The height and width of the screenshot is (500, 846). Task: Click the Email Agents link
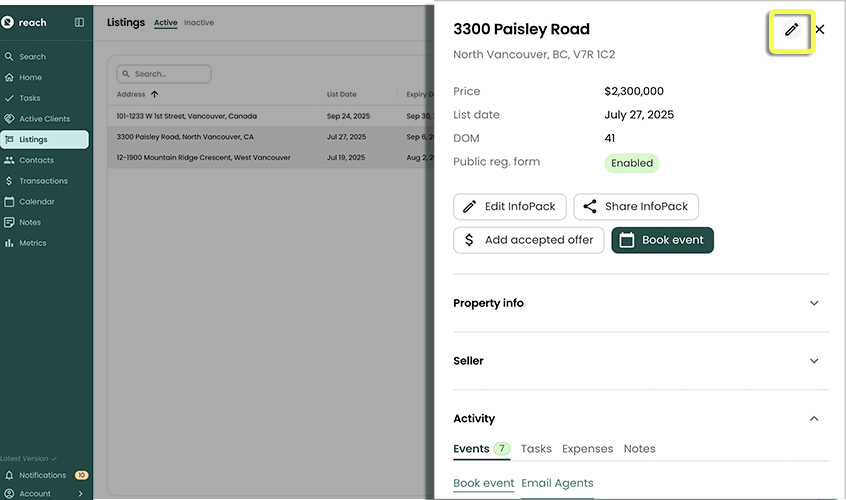(557, 484)
